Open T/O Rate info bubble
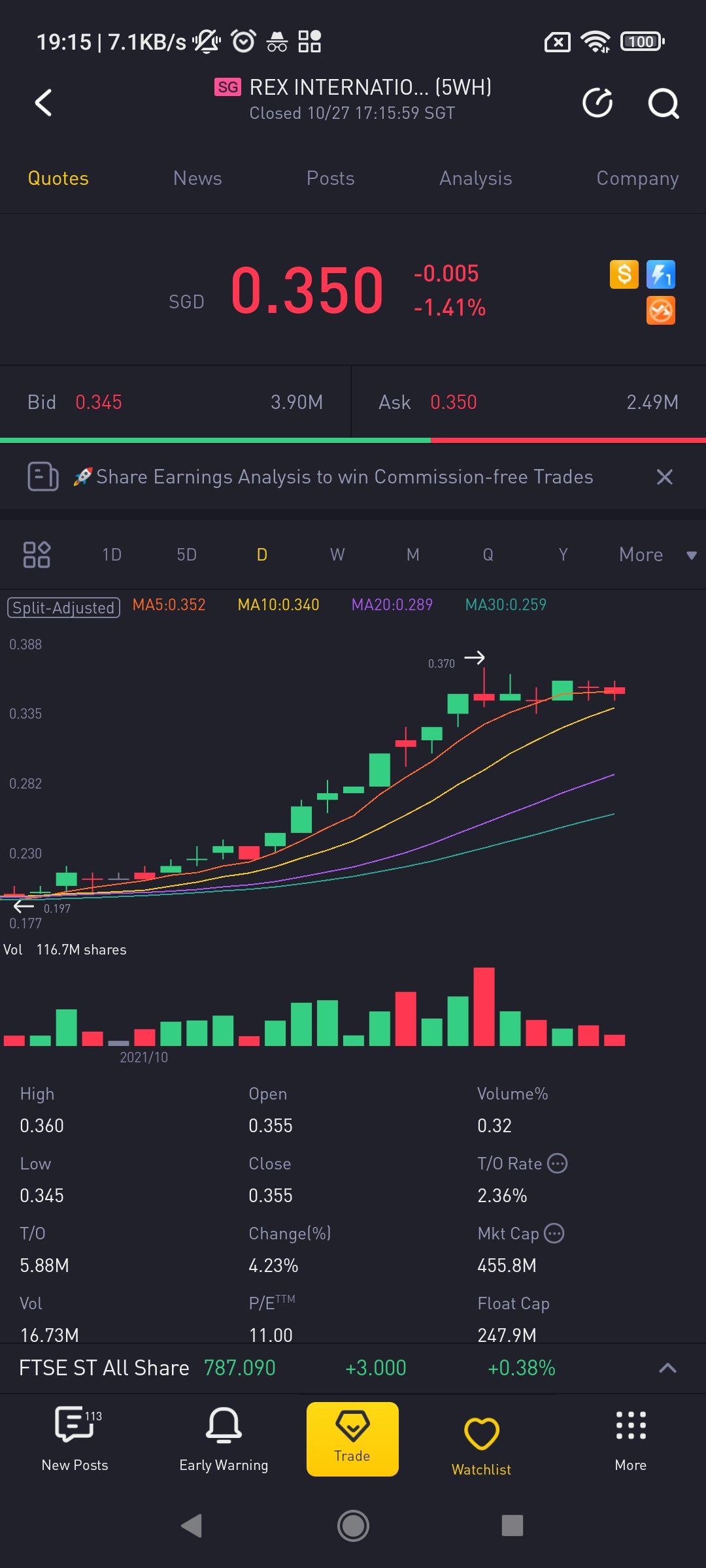706x1568 pixels. pos(557,1164)
